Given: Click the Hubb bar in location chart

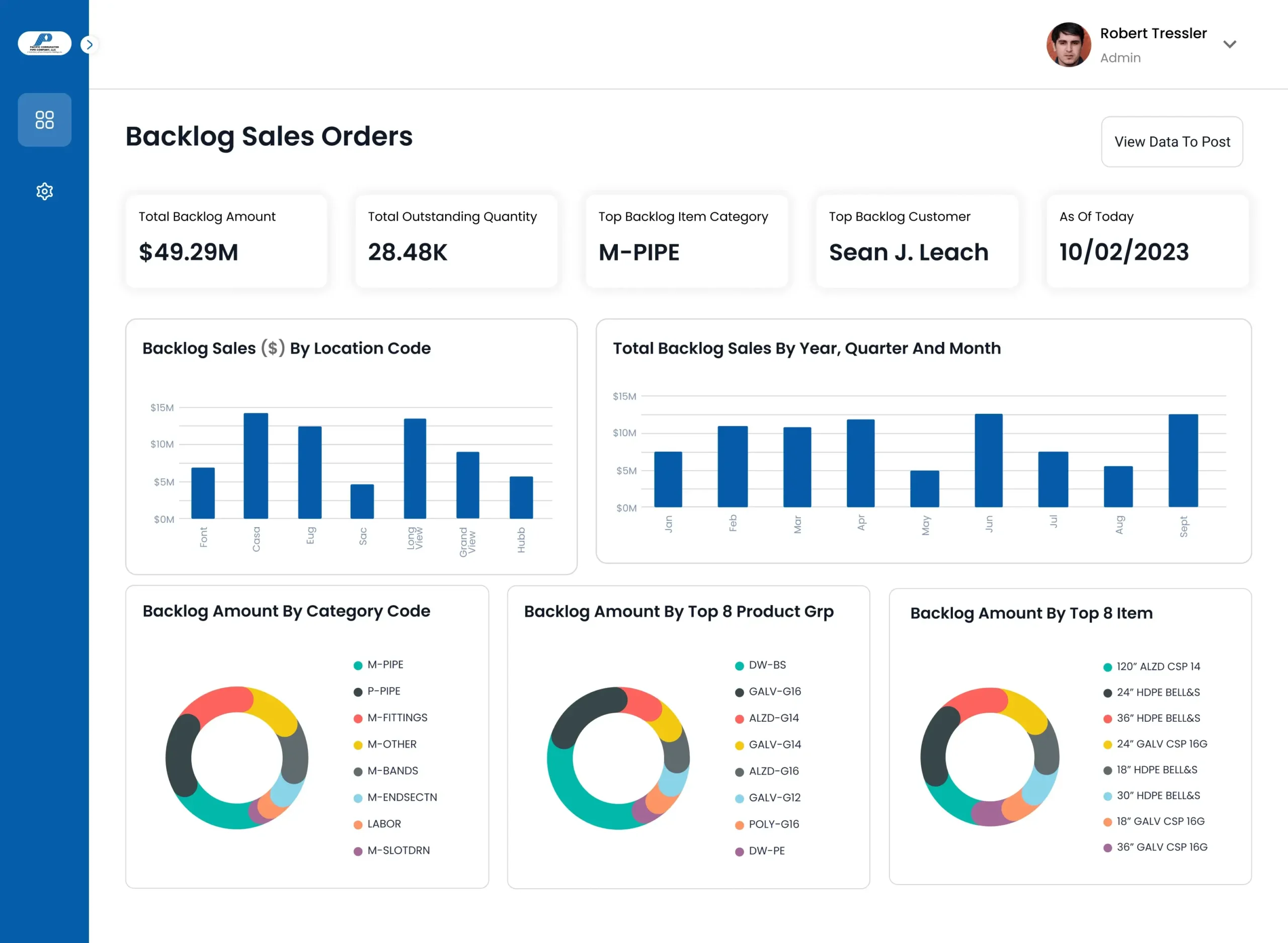Looking at the screenshot, I should point(521,498).
